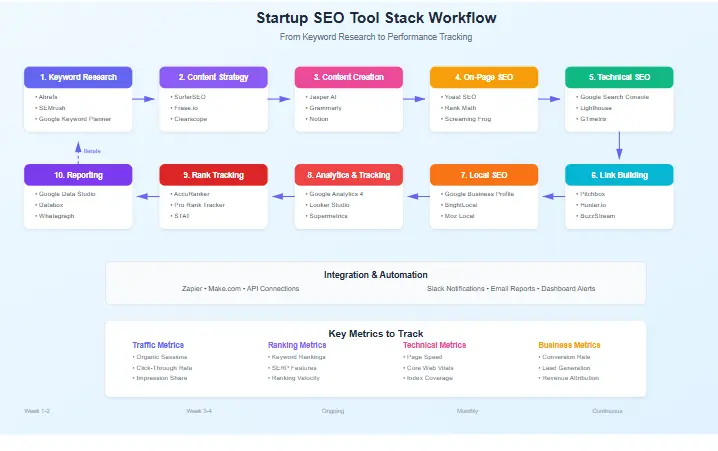Image resolution: width=718 pixels, height=451 pixels.
Task: Select the 'Pro Rank Tracker' item
Action: [198, 205]
